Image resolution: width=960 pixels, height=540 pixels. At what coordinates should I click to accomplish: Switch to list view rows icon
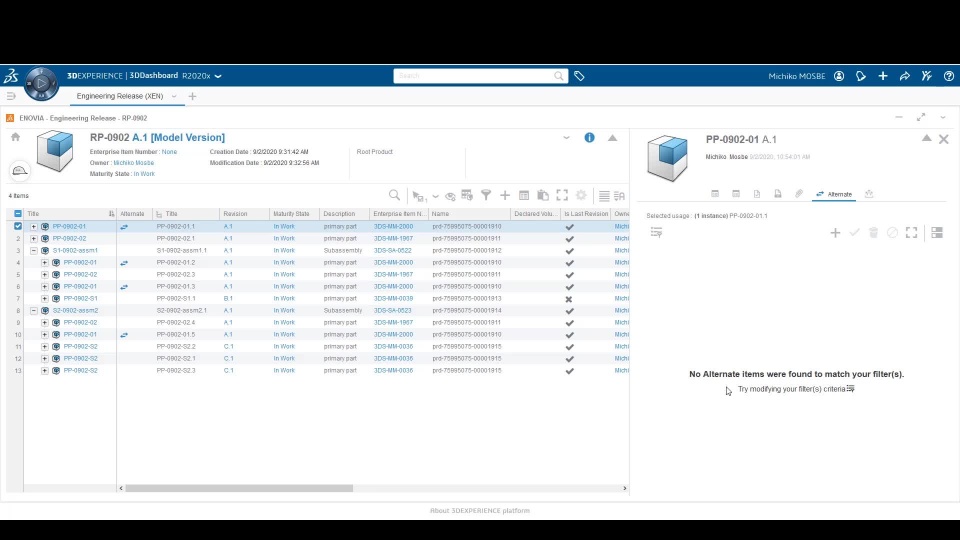(x=604, y=196)
